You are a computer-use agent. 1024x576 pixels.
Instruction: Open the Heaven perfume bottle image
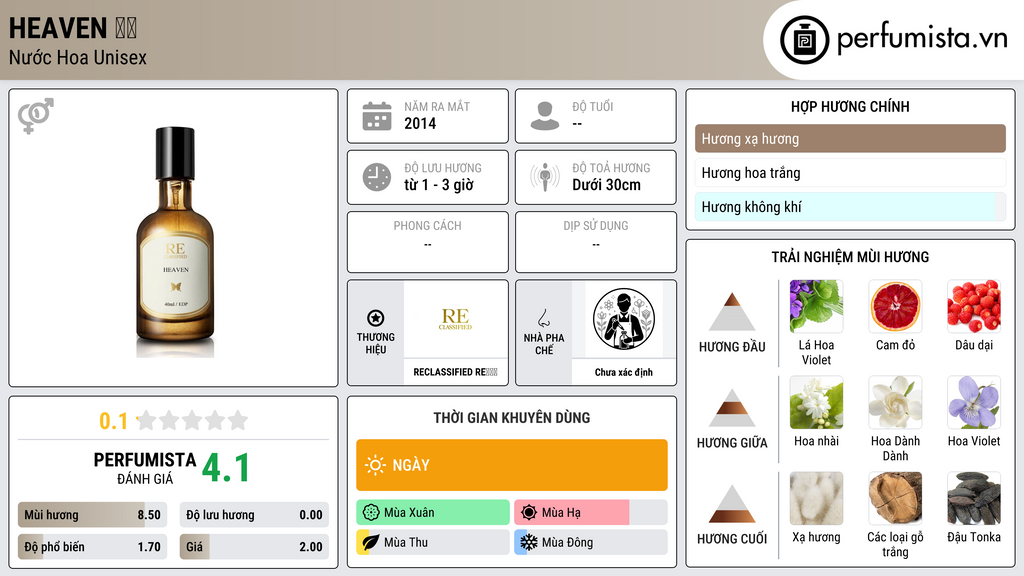175,242
